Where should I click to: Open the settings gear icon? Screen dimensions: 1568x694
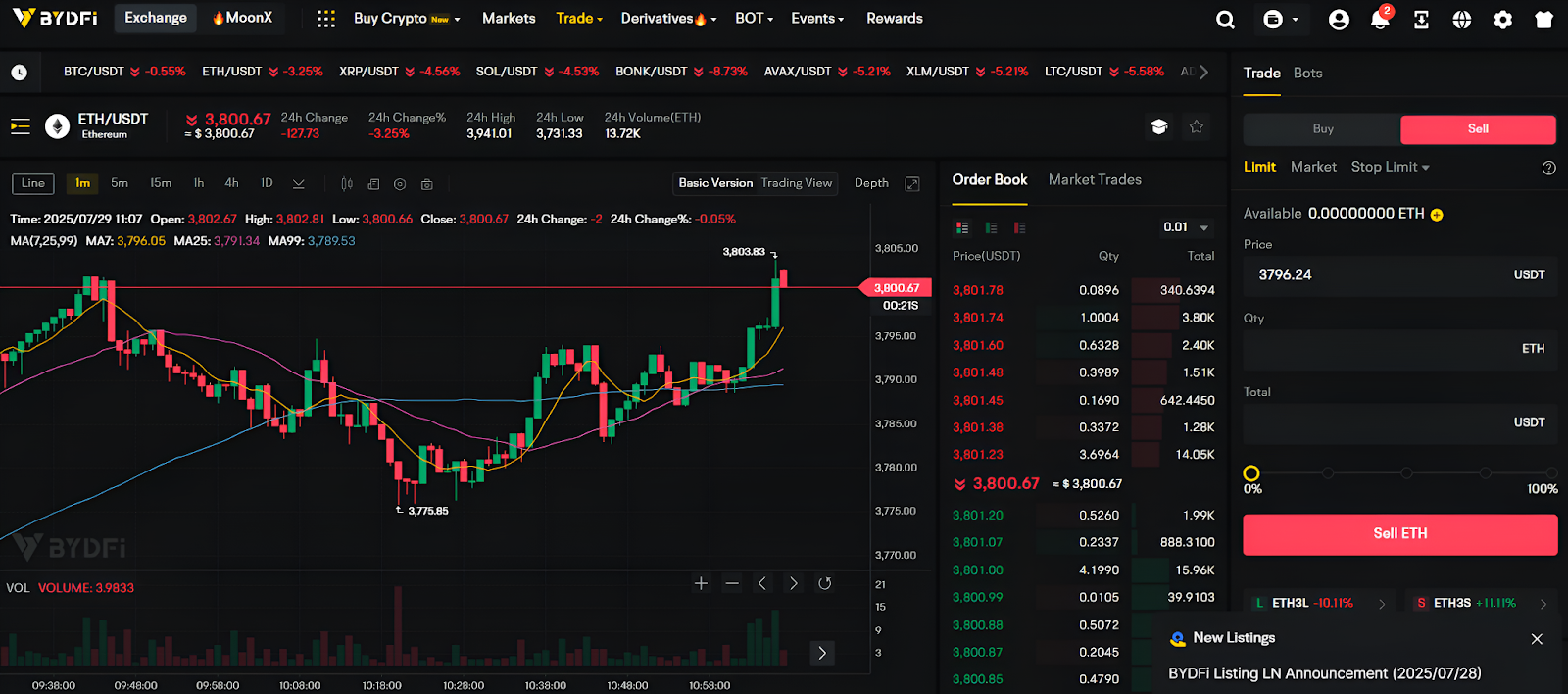[1503, 19]
